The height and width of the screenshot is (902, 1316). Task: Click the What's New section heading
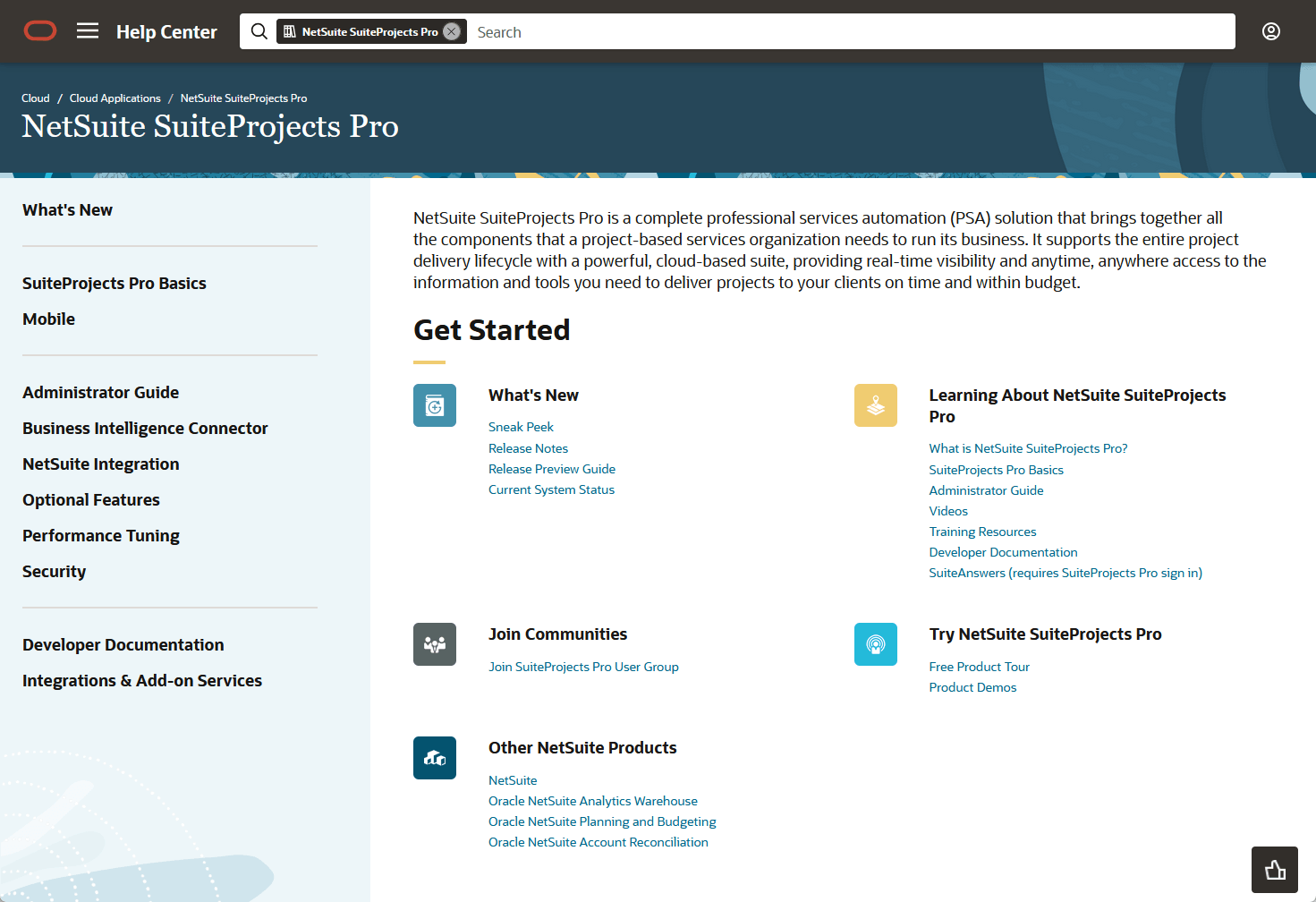[x=533, y=396]
